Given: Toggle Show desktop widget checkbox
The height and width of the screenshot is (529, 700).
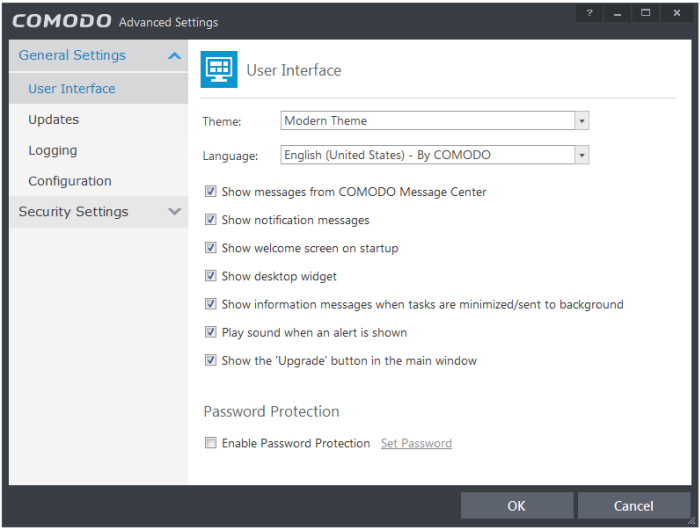Looking at the screenshot, I should coord(211,276).
